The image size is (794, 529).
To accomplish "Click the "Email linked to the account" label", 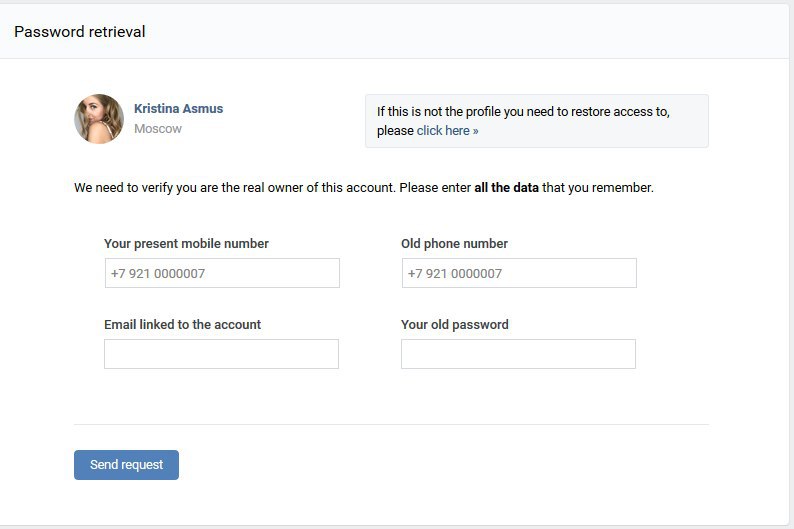I will coord(182,324).
